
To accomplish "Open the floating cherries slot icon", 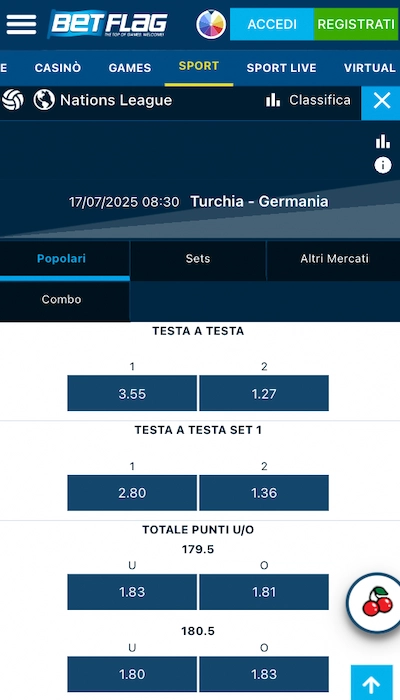I will (x=376, y=603).
